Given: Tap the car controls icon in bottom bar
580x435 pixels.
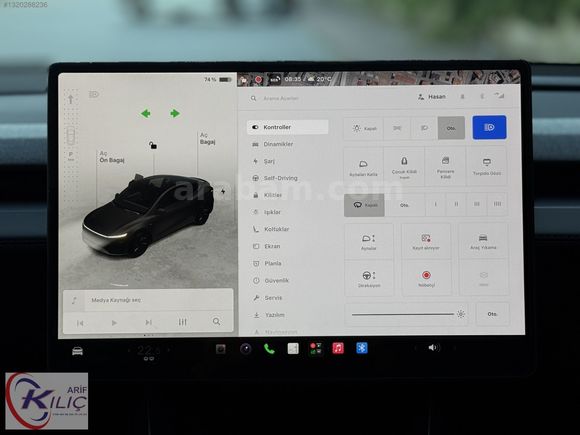Looking at the screenshot, I should 77,351.
